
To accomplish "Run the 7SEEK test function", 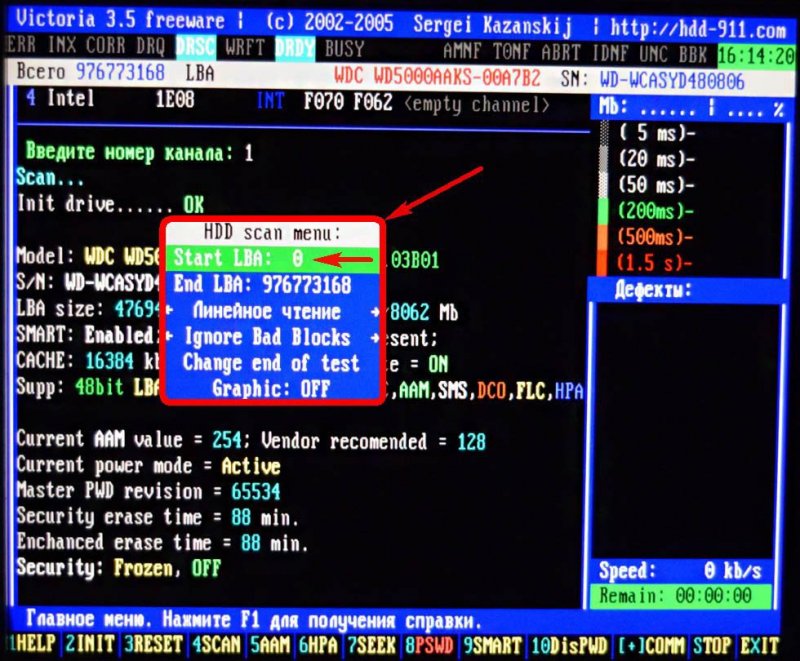I will point(372,645).
